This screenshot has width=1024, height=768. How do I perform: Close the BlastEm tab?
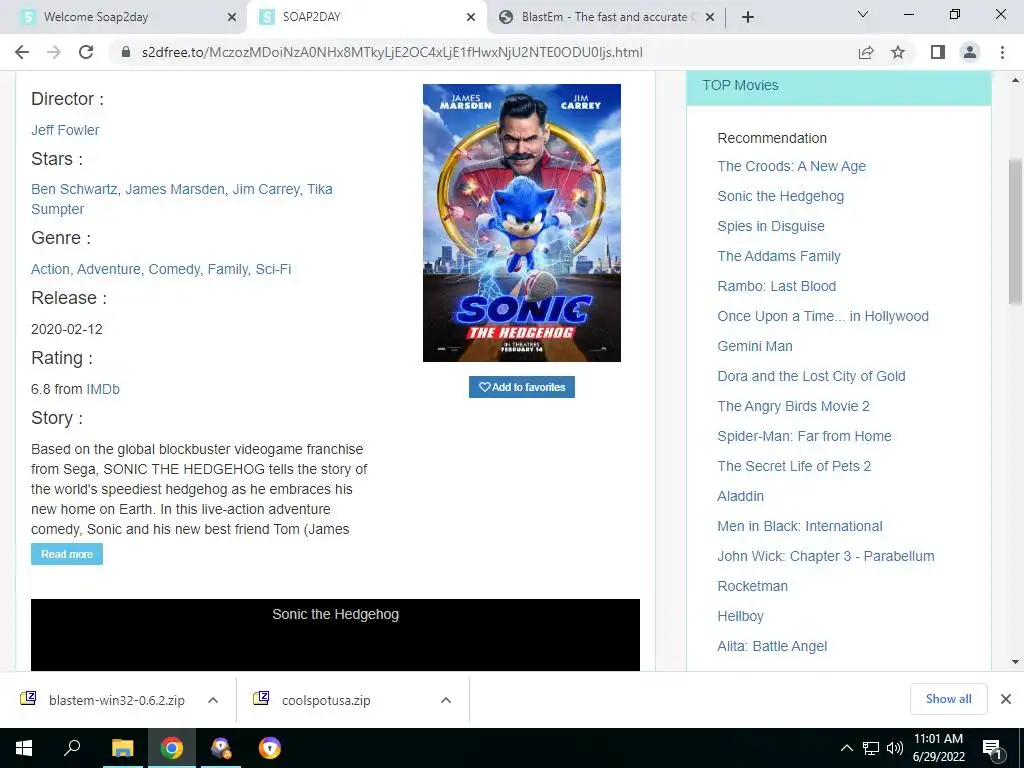(x=711, y=17)
